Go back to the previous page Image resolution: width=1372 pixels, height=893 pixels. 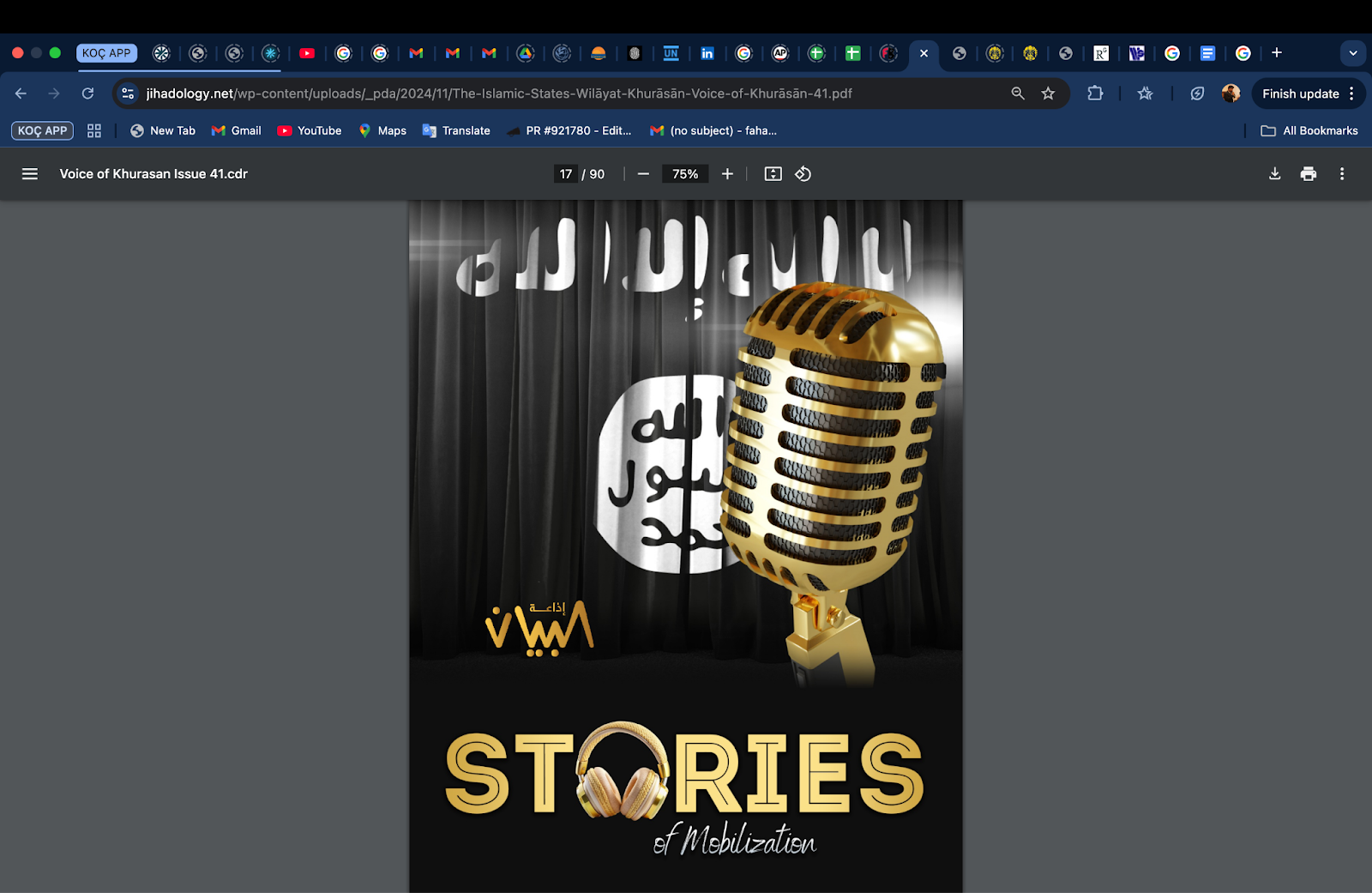(x=21, y=94)
